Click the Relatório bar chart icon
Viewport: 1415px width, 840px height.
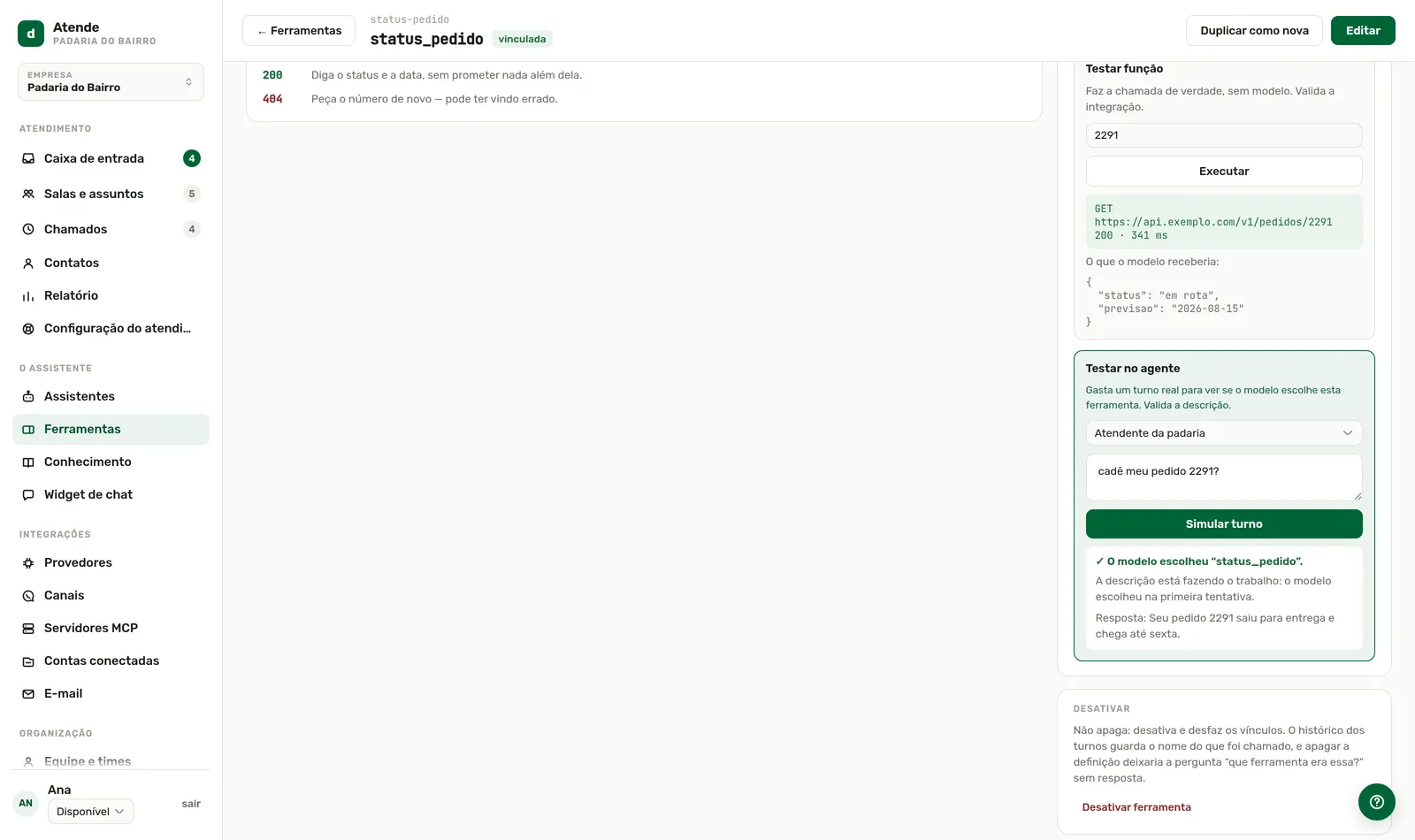click(28, 295)
